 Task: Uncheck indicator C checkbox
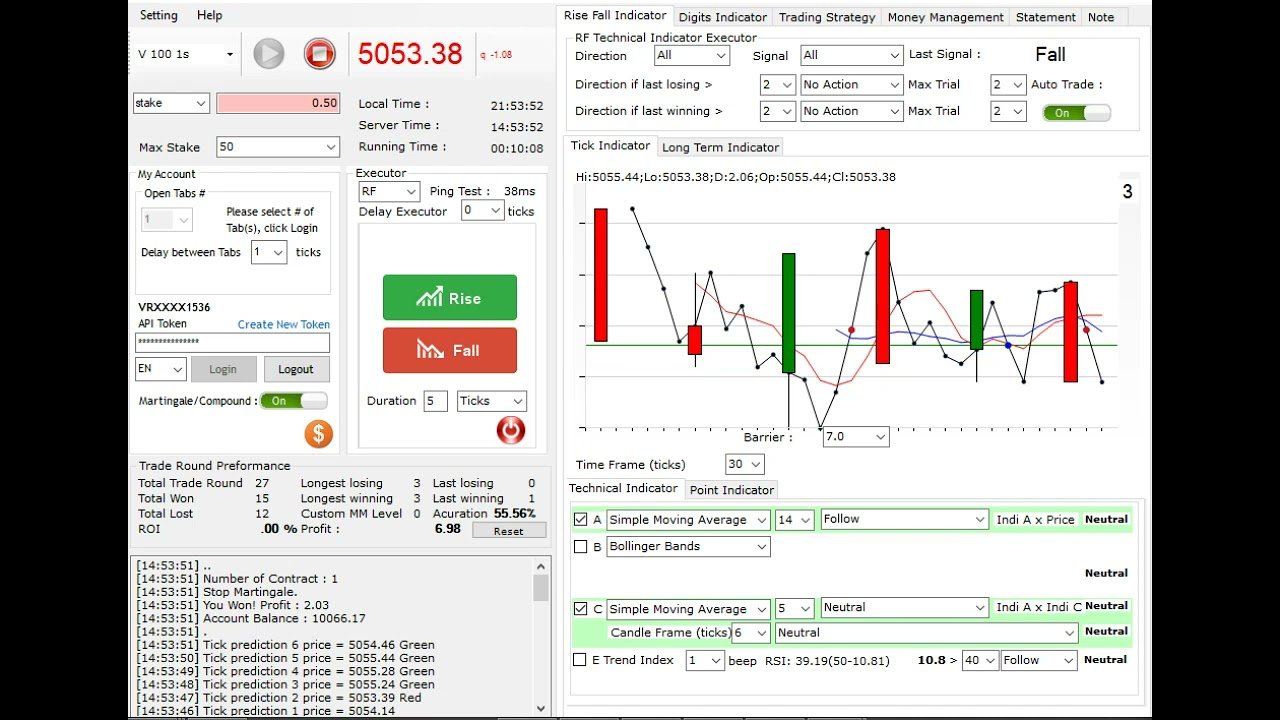pos(581,608)
